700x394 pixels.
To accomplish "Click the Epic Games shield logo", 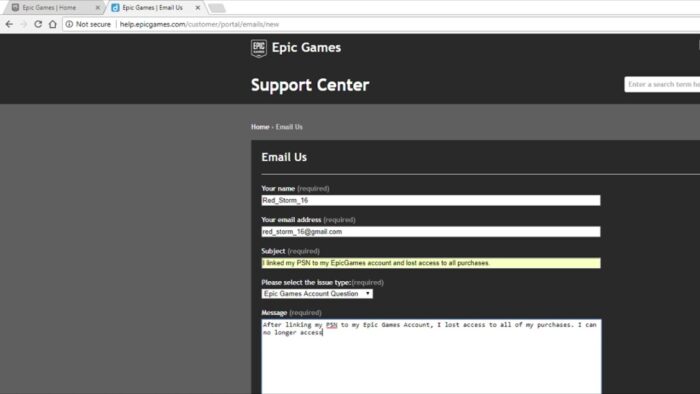I will (x=258, y=48).
